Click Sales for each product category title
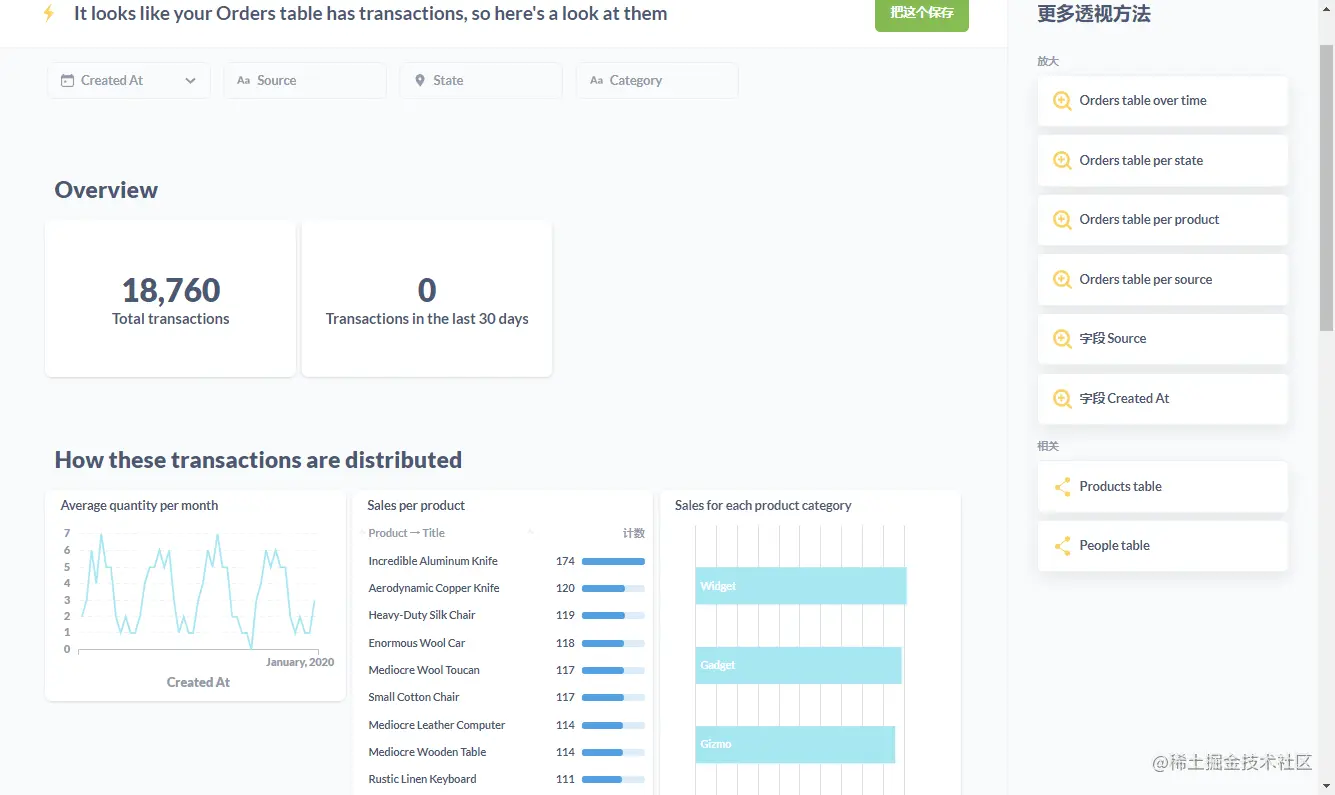This screenshot has height=795, width=1335. pos(763,506)
